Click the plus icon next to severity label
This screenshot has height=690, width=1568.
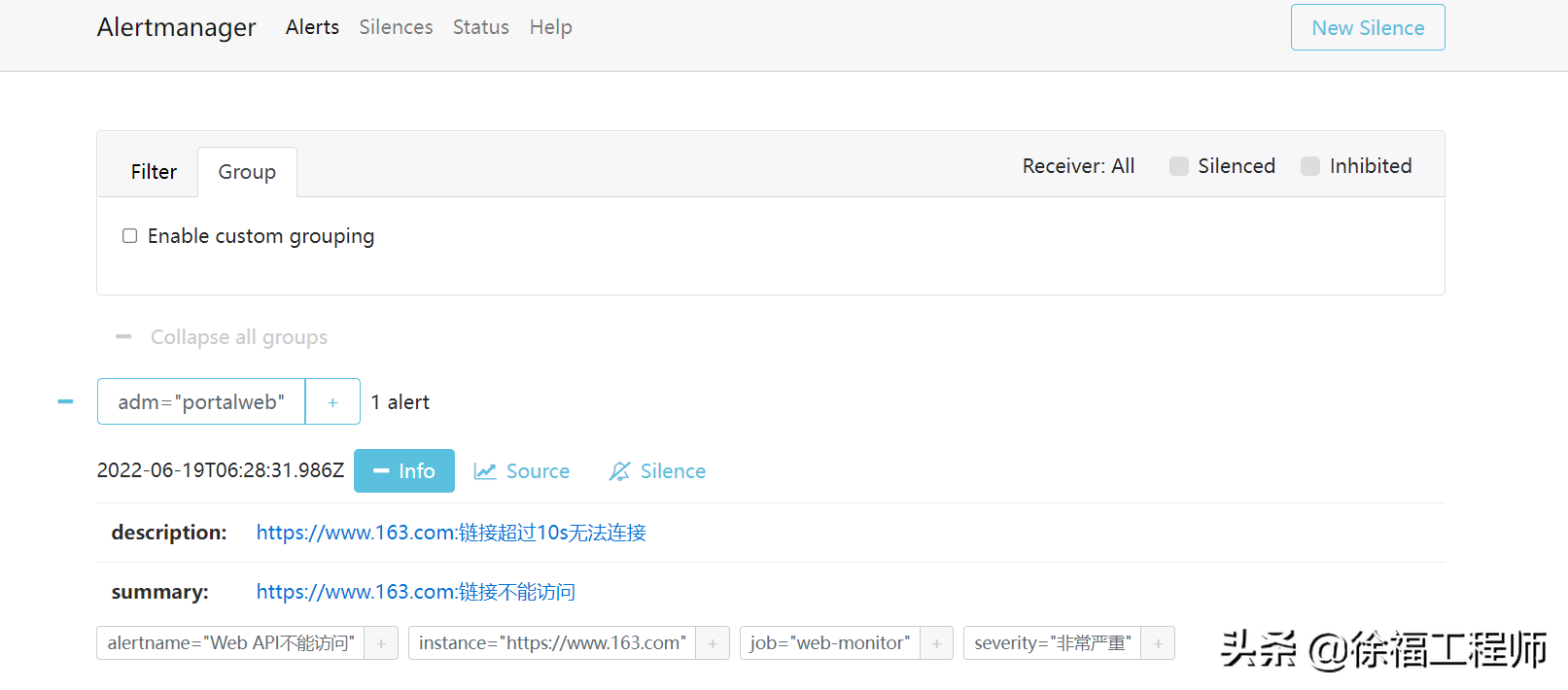(x=1158, y=643)
